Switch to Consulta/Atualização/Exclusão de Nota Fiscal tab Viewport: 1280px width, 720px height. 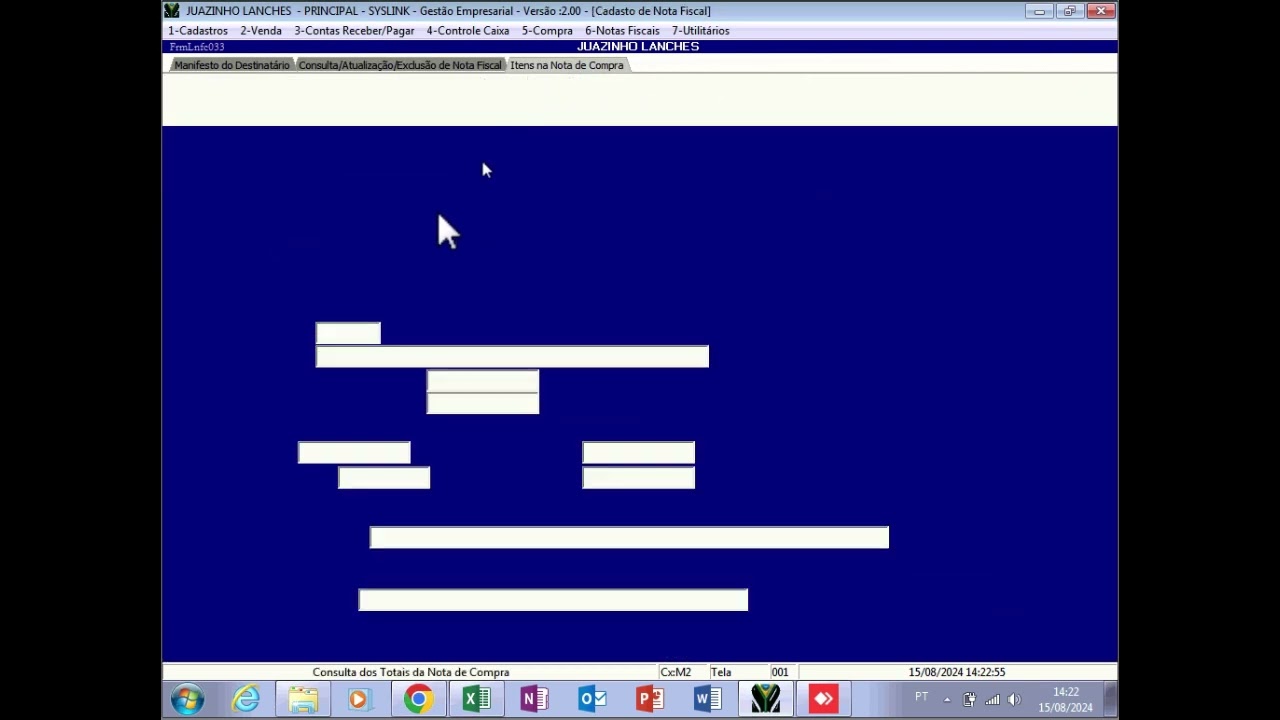[400, 65]
